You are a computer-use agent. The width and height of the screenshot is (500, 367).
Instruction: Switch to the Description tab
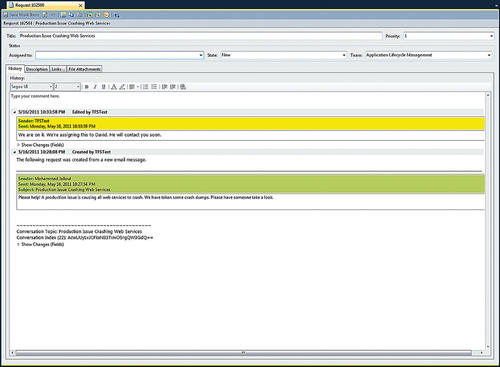[x=37, y=69]
